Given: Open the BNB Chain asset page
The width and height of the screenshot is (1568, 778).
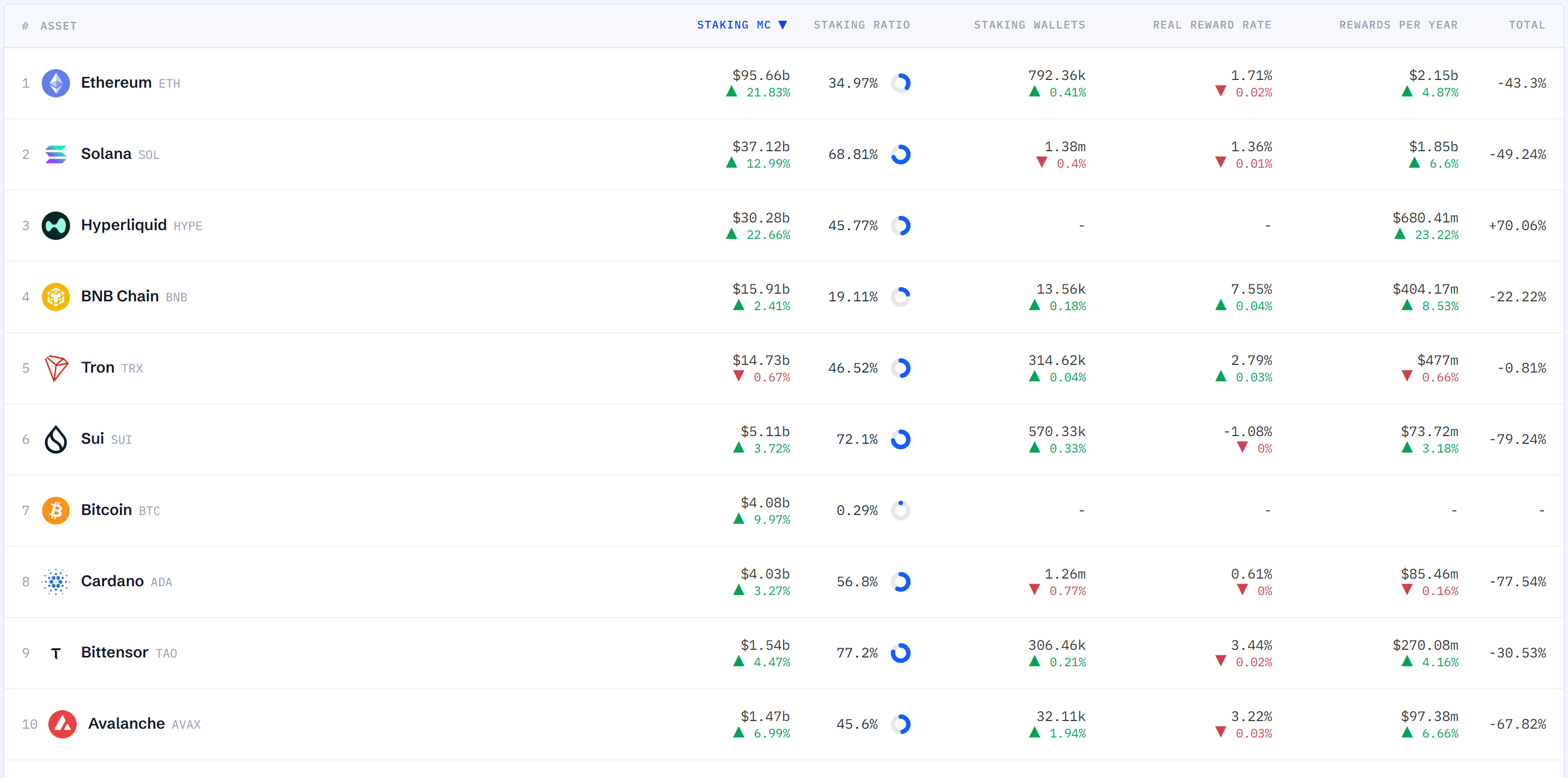Looking at the screenshot, I should (x=120, y=296).
